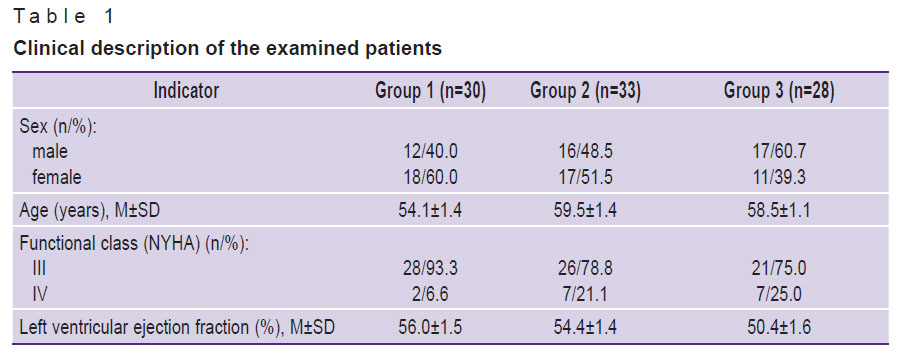Select the 'male' row label
The height and width of the screenshot is (360, 902).
coord(49,152)
